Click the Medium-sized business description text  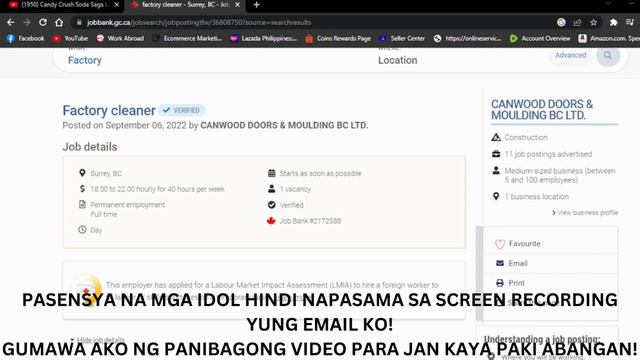tap(560, 175)
